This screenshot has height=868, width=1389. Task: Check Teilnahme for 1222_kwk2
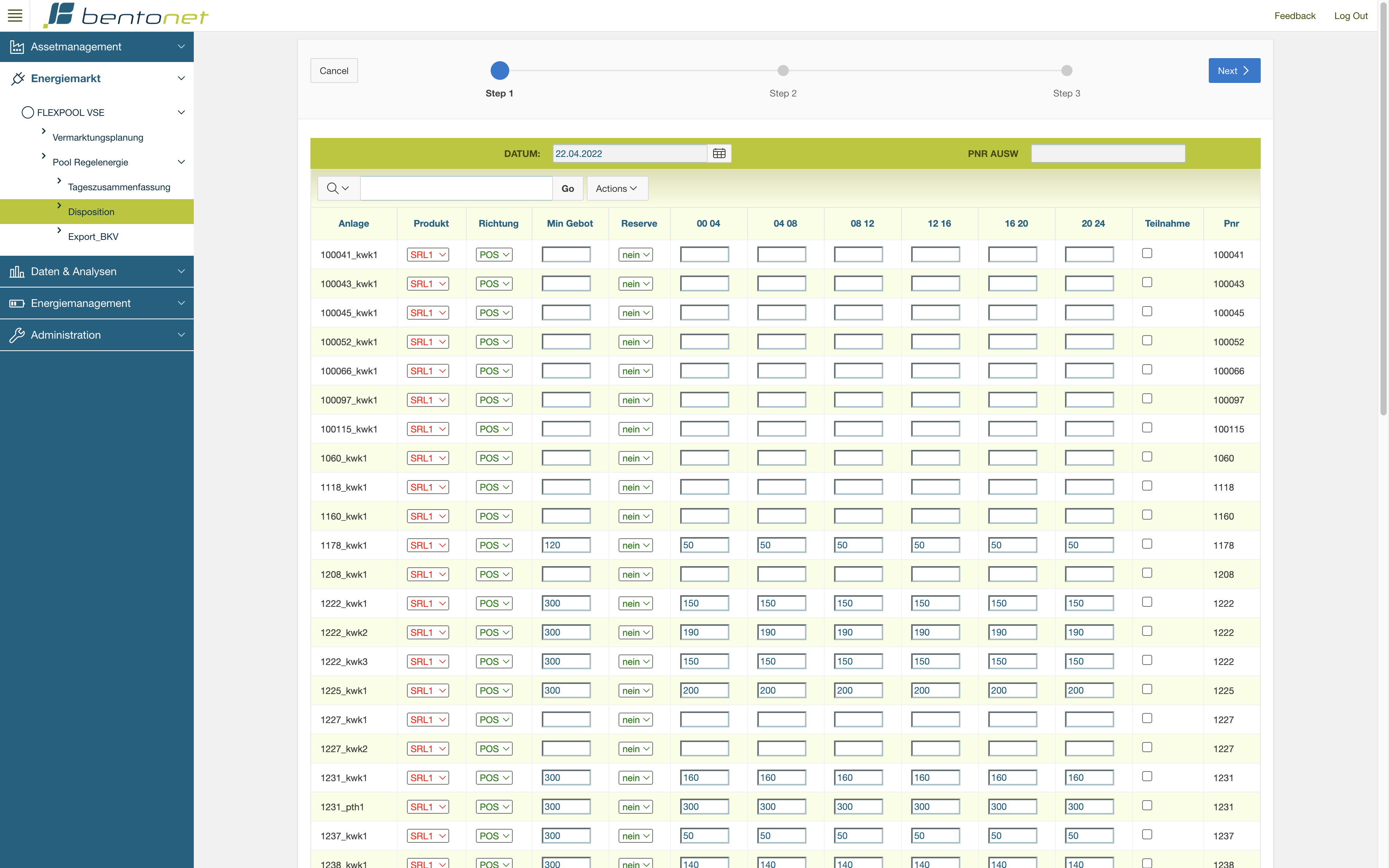pos(1147,631)
